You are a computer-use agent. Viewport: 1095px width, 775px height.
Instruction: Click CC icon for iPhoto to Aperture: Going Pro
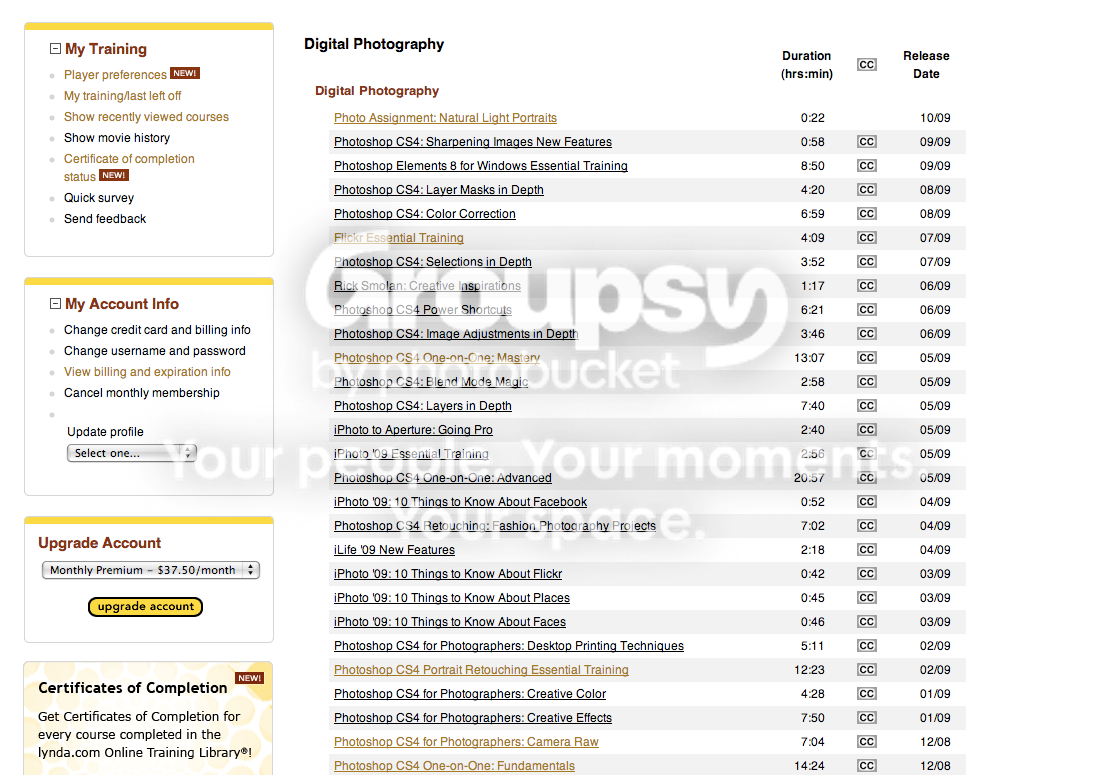point(867,429)
